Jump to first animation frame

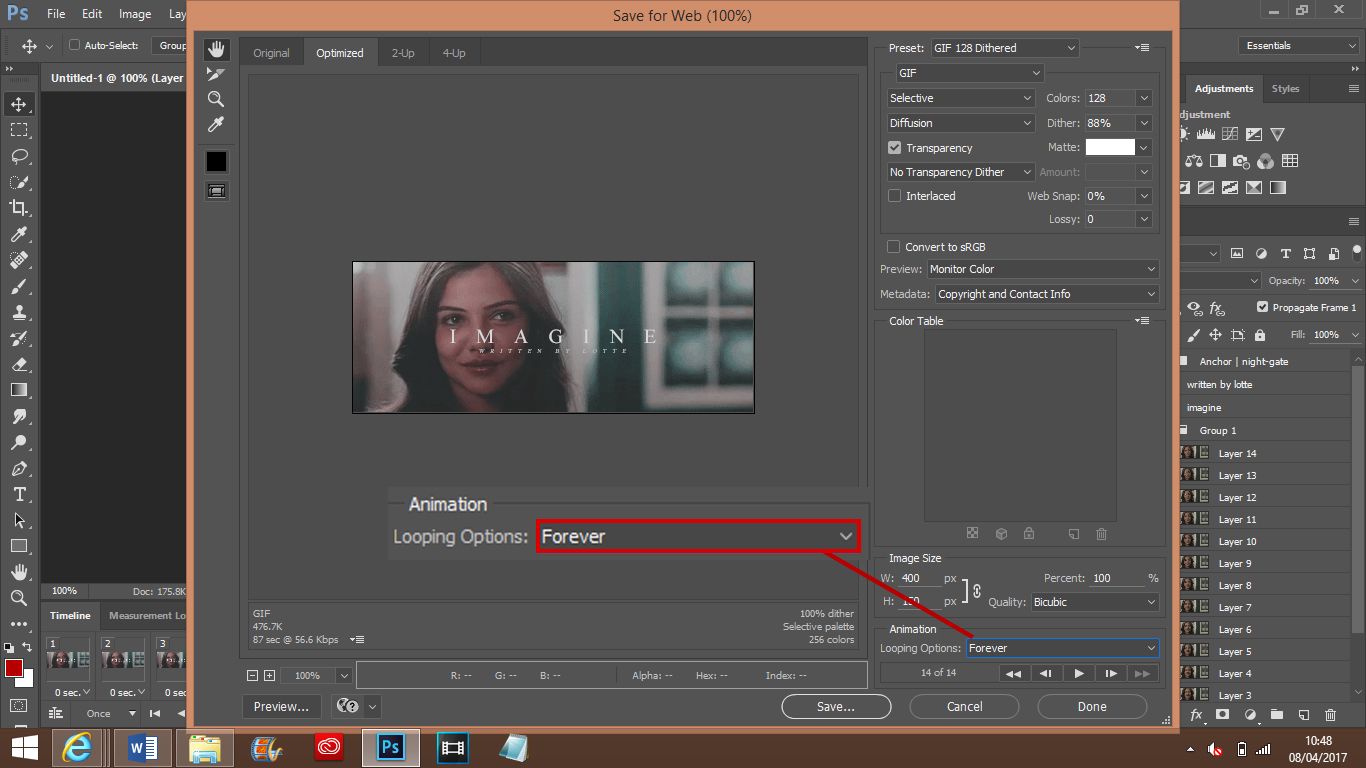point(1013,674)
